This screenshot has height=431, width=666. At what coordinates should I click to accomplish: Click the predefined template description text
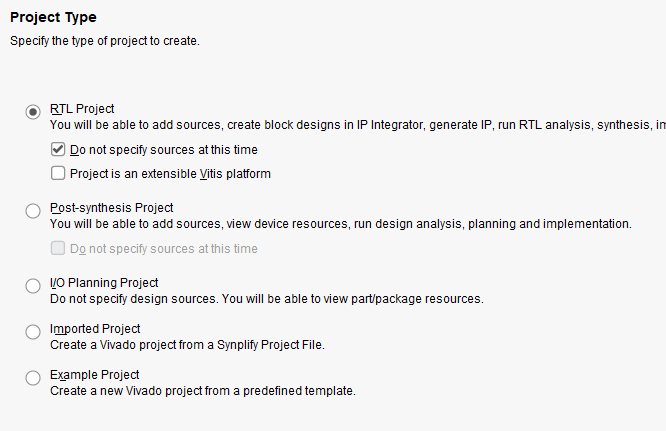point(202,391)
